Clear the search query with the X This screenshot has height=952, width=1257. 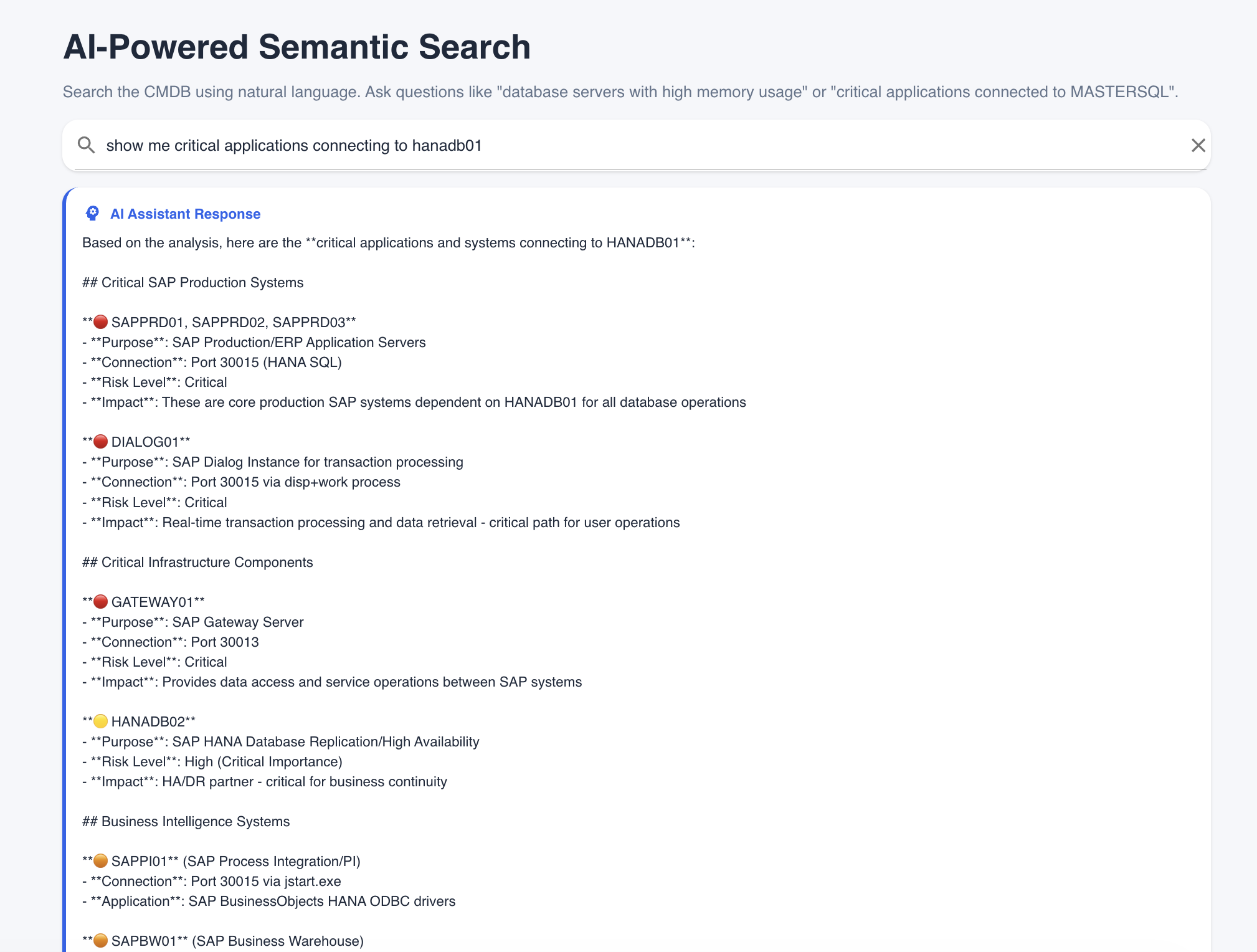coord(1198,145)
